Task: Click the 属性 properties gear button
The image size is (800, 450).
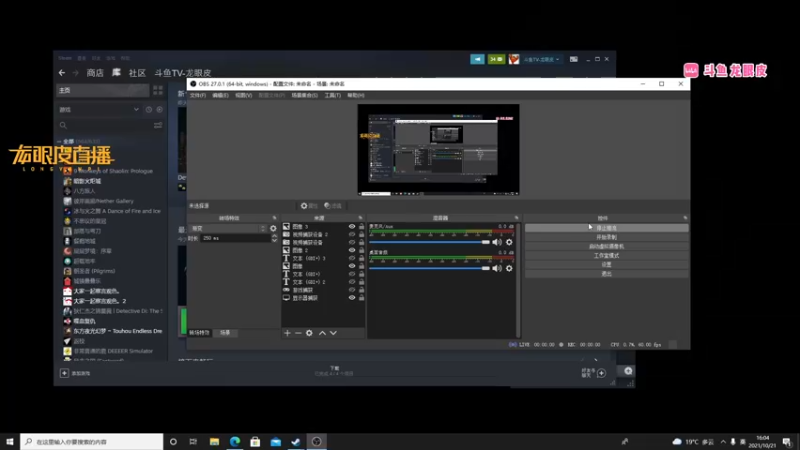Action: point(309,206)
